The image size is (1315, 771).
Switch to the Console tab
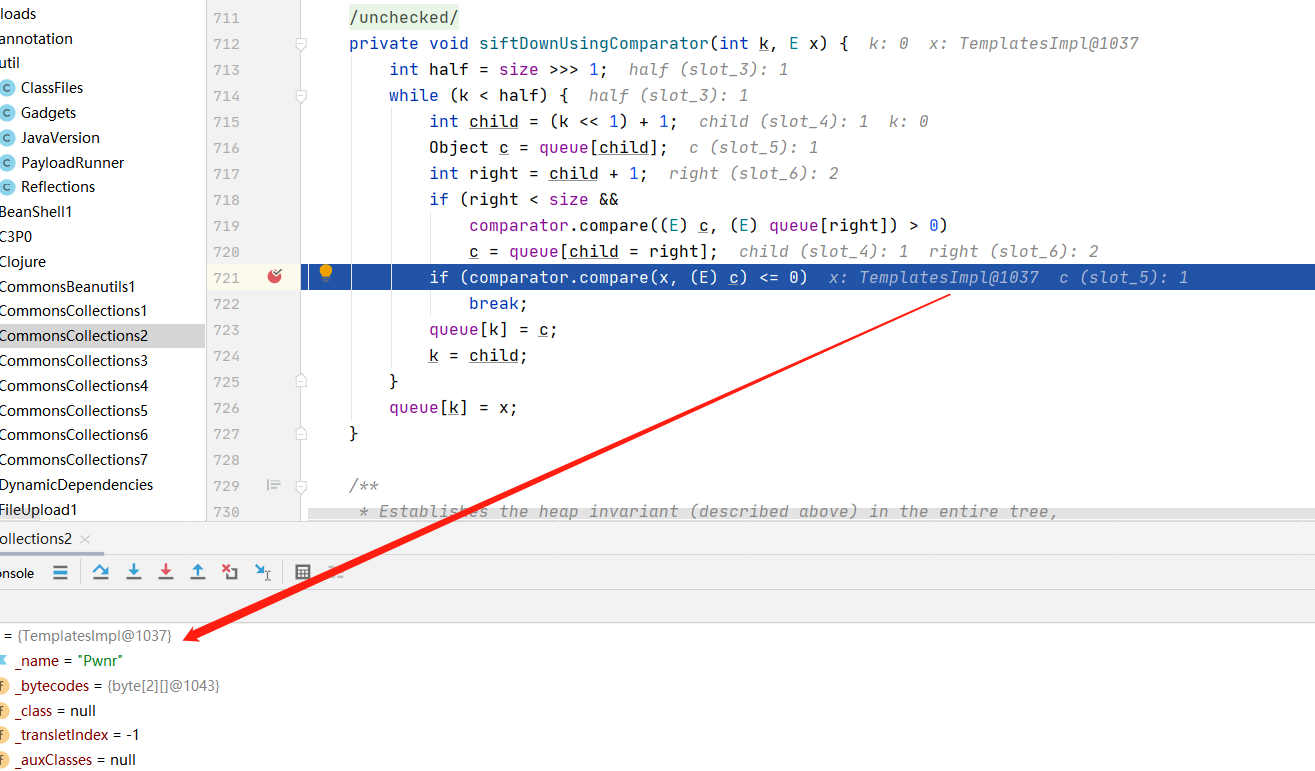click(x=17, y=573)
